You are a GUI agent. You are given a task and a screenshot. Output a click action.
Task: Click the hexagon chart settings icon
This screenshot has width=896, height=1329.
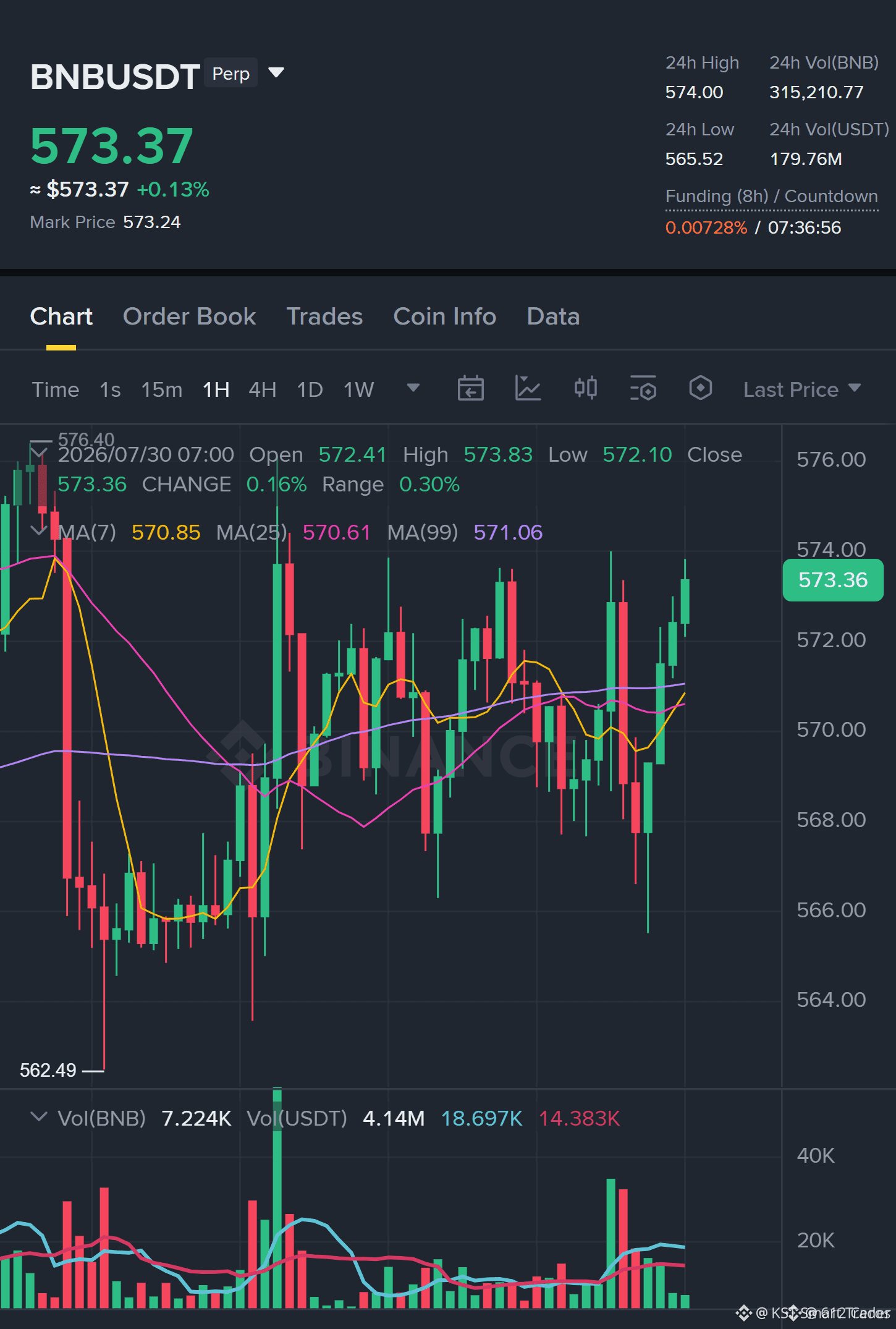(x=701, y=388)
